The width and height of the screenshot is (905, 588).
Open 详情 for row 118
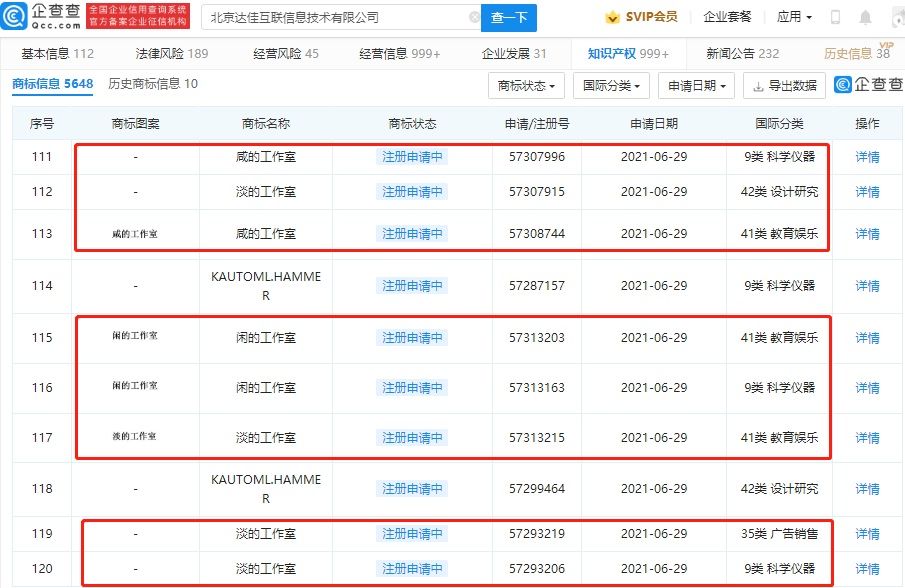867,489
